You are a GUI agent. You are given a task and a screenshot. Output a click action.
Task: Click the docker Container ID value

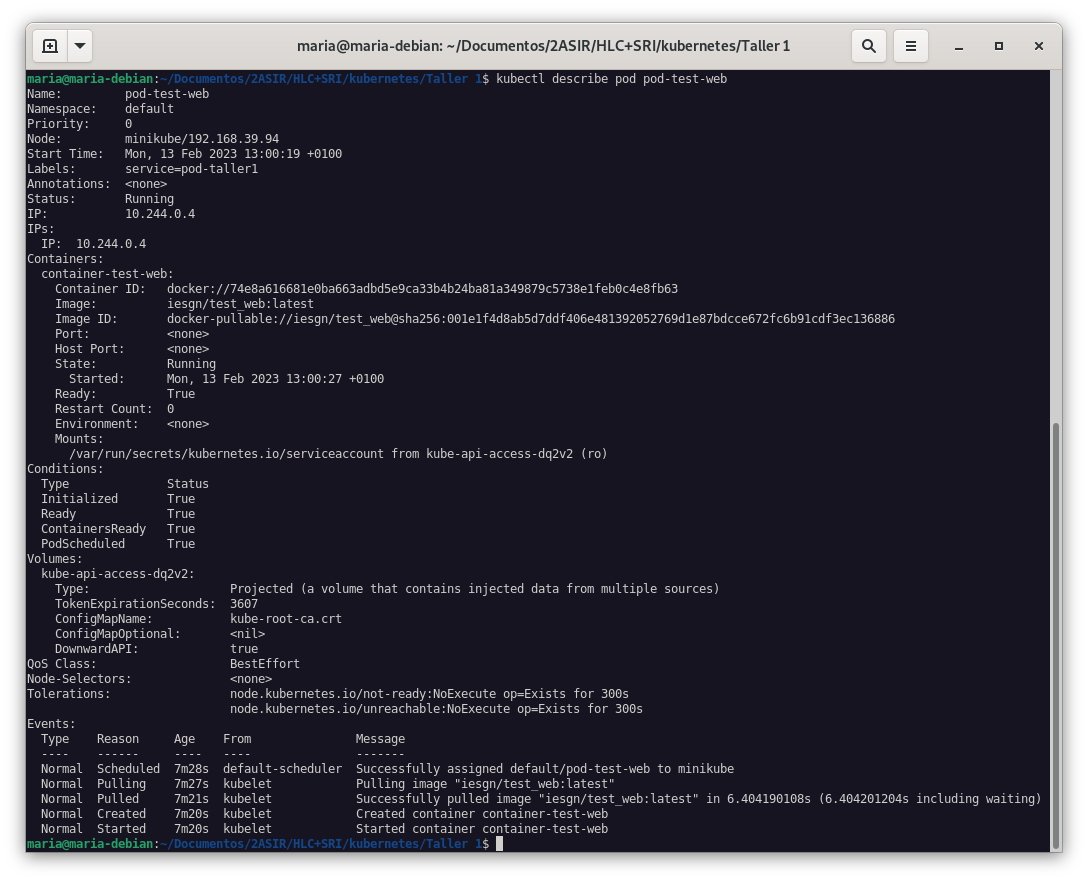(x=422, y=289)
